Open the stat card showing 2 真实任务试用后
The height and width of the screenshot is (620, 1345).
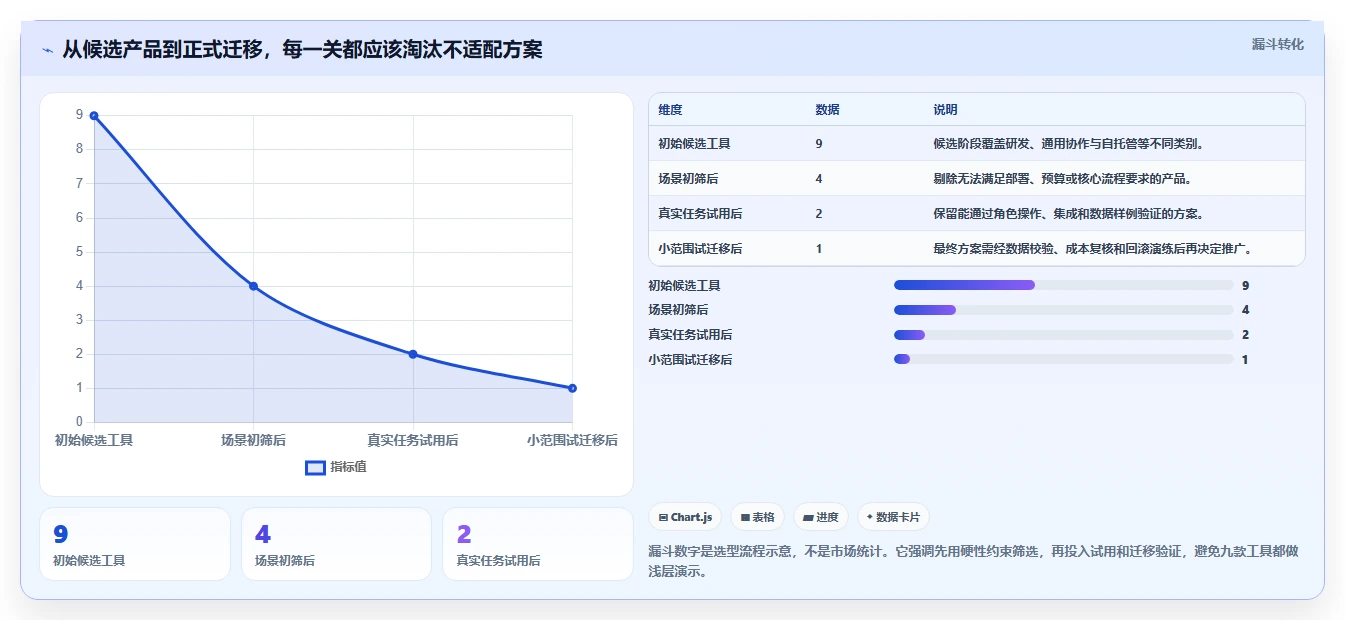[538, 544]
